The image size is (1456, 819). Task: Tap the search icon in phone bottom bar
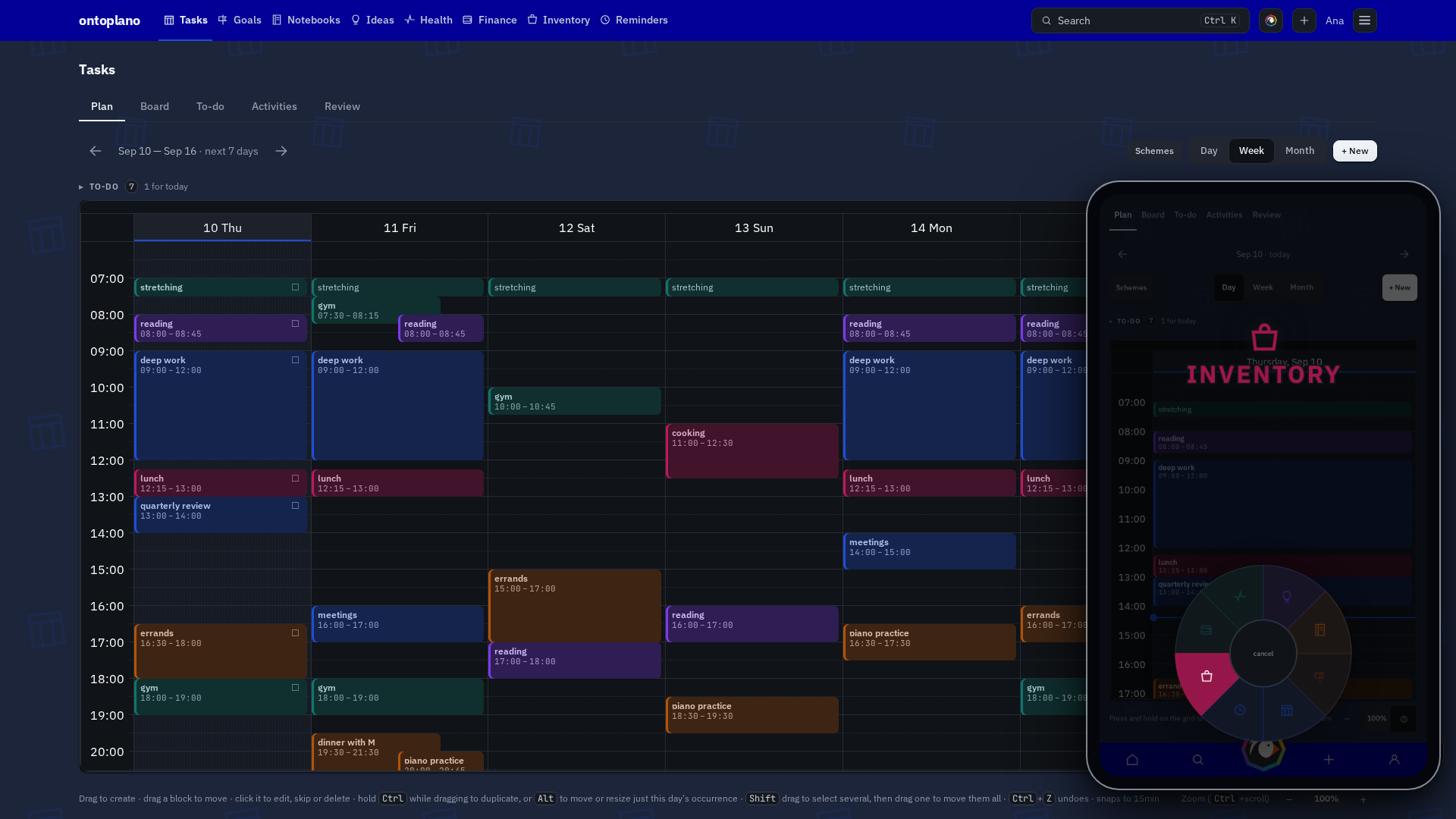click(1197, 759)
